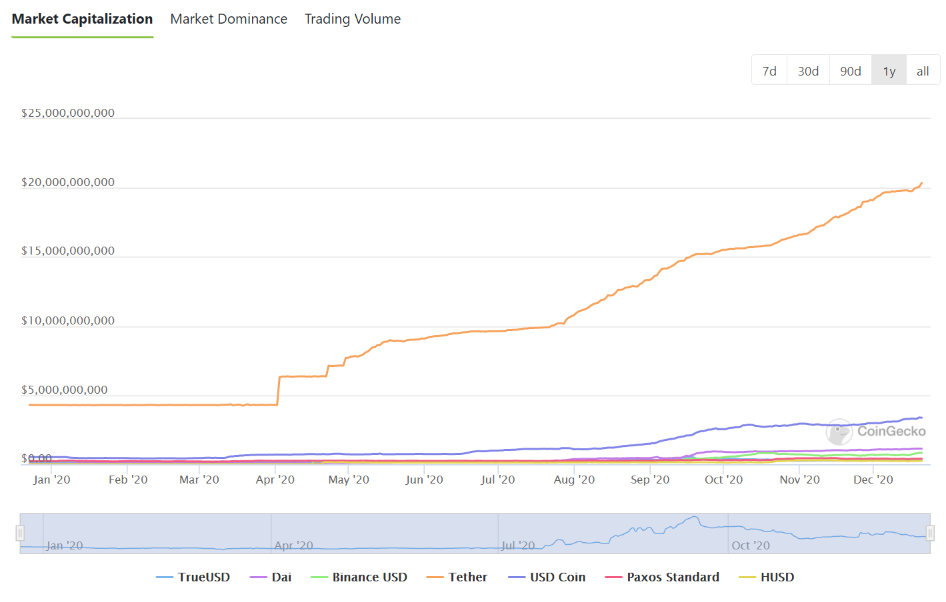
Task: Set chart range to 90d
Action: click(850, 71)
